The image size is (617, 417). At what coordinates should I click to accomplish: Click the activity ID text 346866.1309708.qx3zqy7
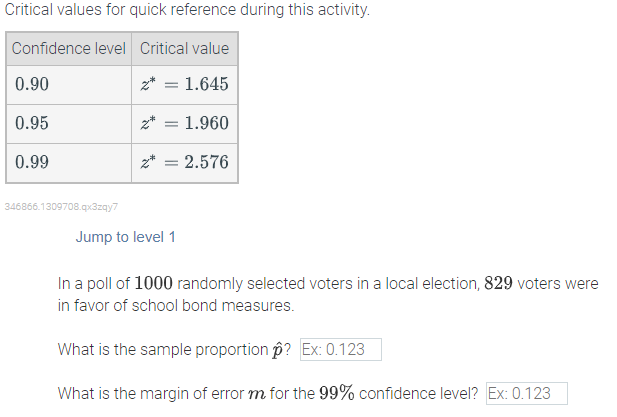pos(61,207)
